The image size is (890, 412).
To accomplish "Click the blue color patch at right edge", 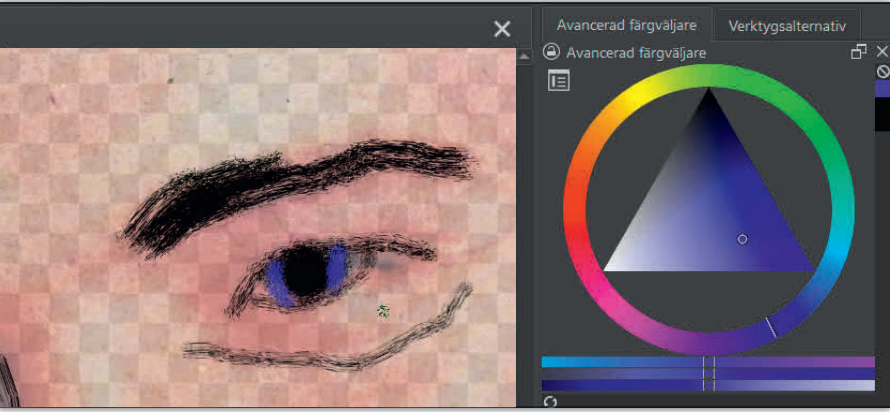I will pos(883,89).
